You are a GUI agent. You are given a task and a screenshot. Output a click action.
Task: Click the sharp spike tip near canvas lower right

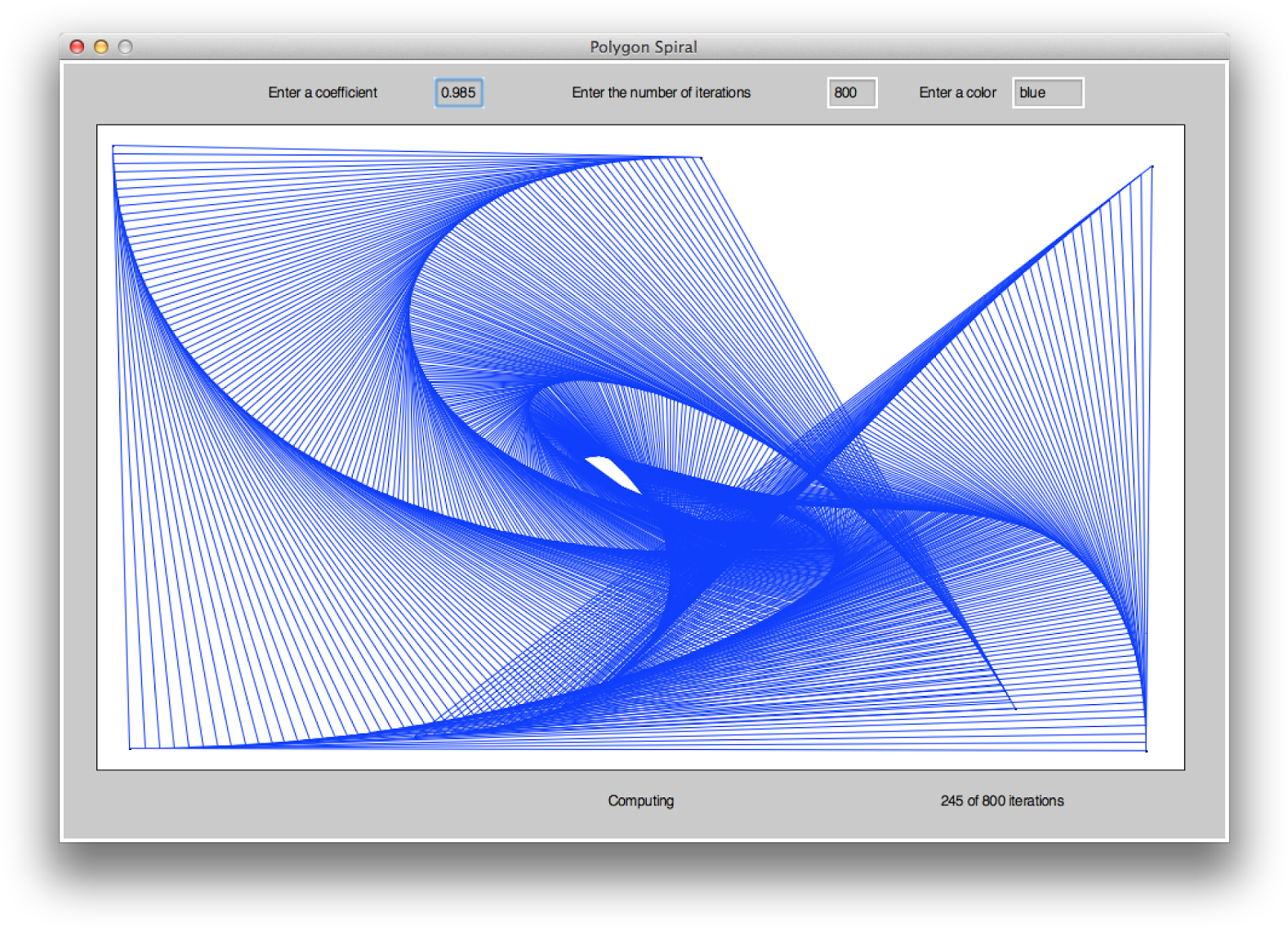click(1015, 708)
